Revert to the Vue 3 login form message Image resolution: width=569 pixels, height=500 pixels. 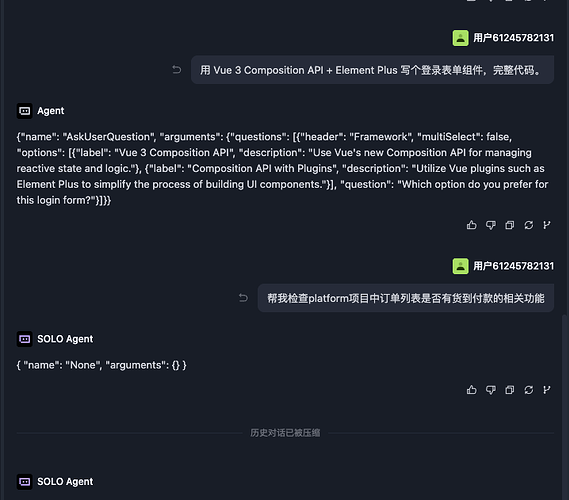[177, 70]
